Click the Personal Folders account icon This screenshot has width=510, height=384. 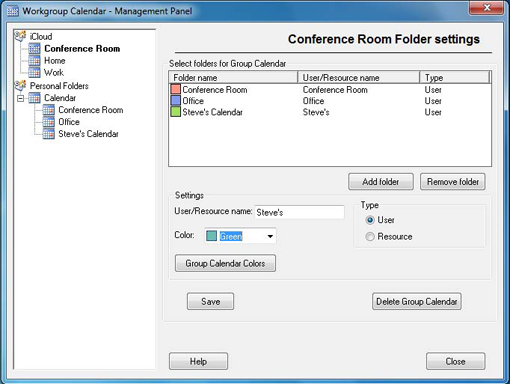coord(20,86)
